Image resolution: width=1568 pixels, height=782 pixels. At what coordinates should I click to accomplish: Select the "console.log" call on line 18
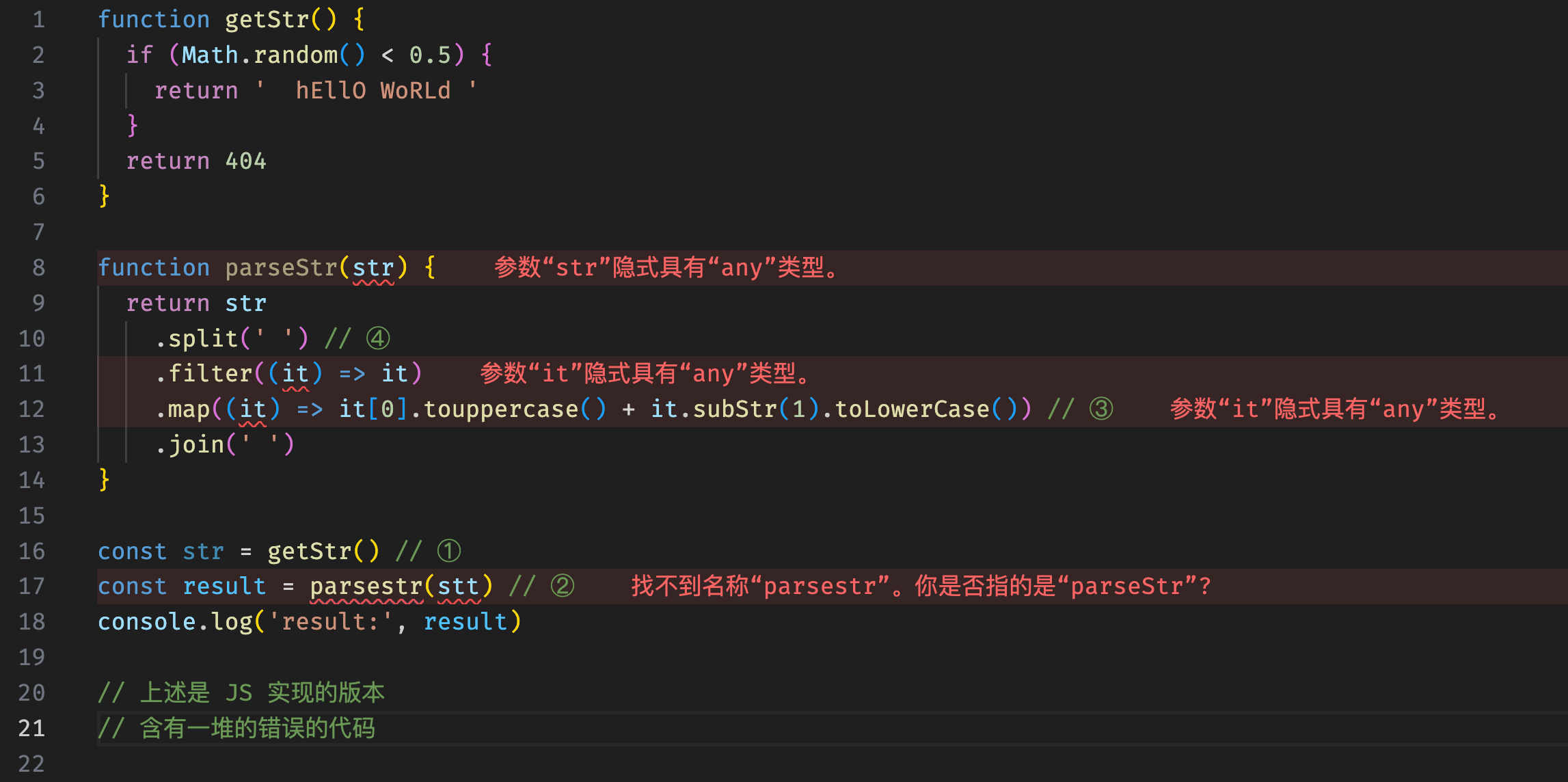pyautogui.click(x=175, y=621)
